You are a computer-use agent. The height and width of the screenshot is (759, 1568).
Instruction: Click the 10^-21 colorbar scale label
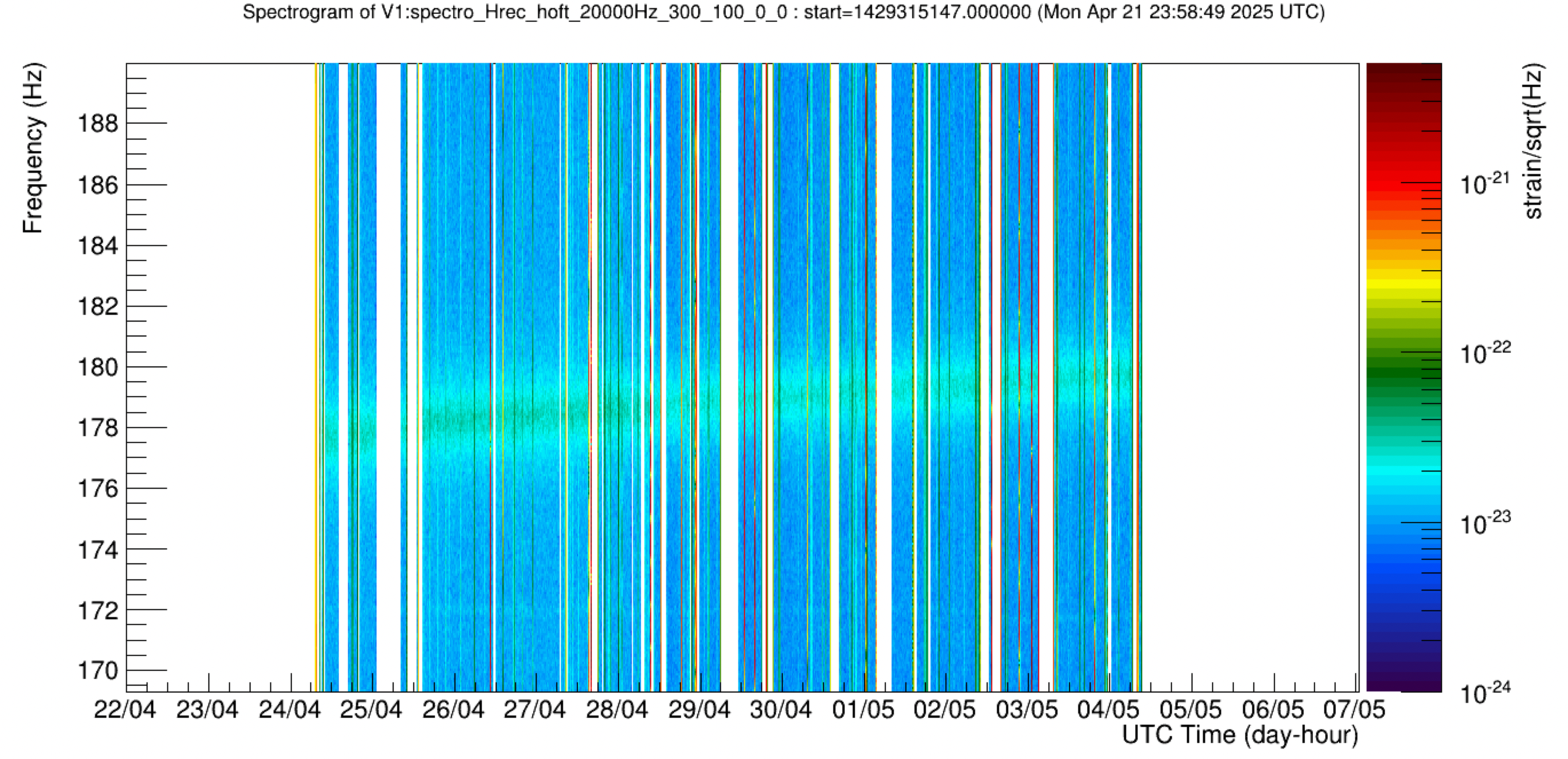point(1485,183)
